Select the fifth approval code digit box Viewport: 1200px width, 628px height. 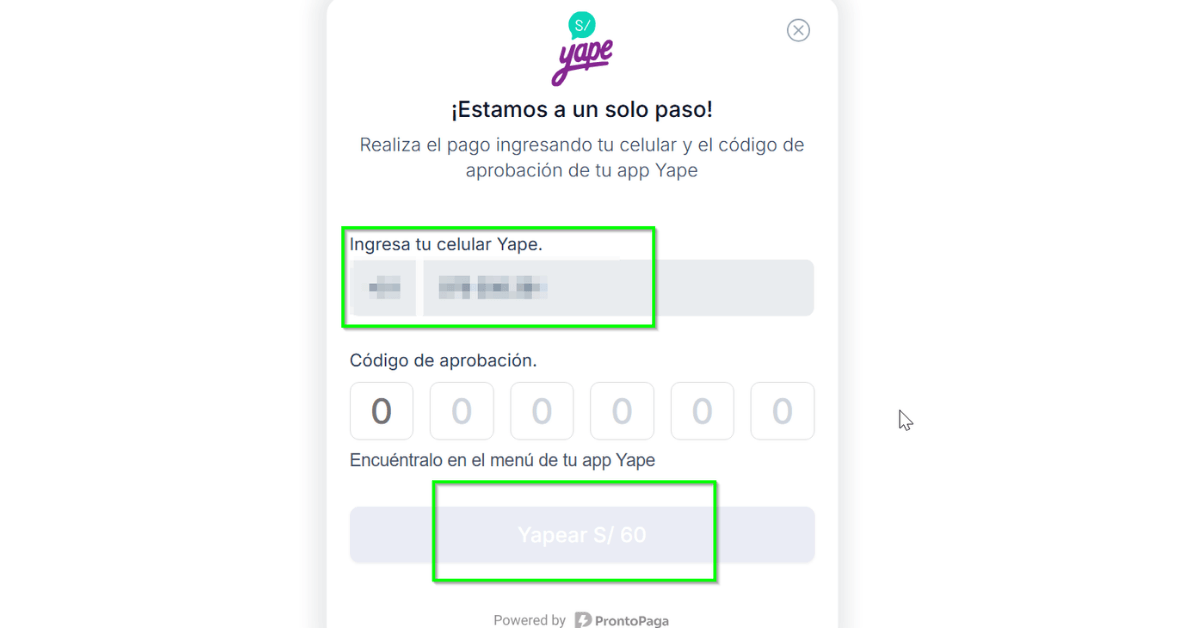coord(702,411)
